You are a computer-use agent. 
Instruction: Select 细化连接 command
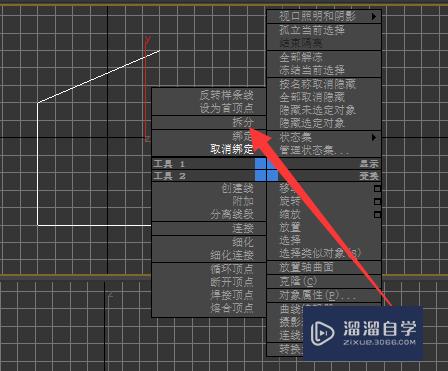[x=232, y=256]
